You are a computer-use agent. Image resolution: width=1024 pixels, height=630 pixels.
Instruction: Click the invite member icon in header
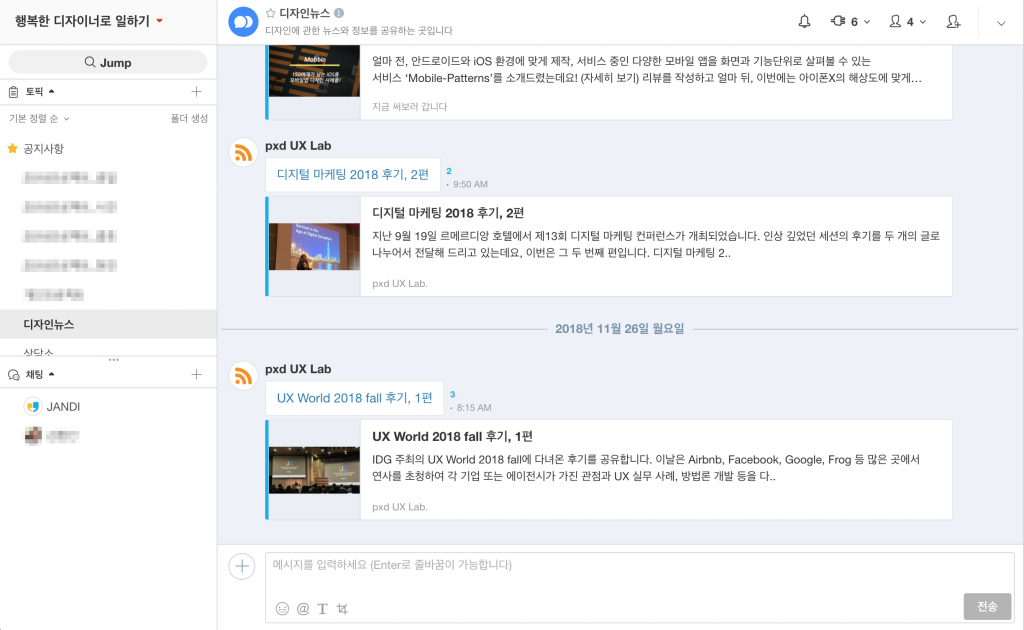[x=953, y=21]
